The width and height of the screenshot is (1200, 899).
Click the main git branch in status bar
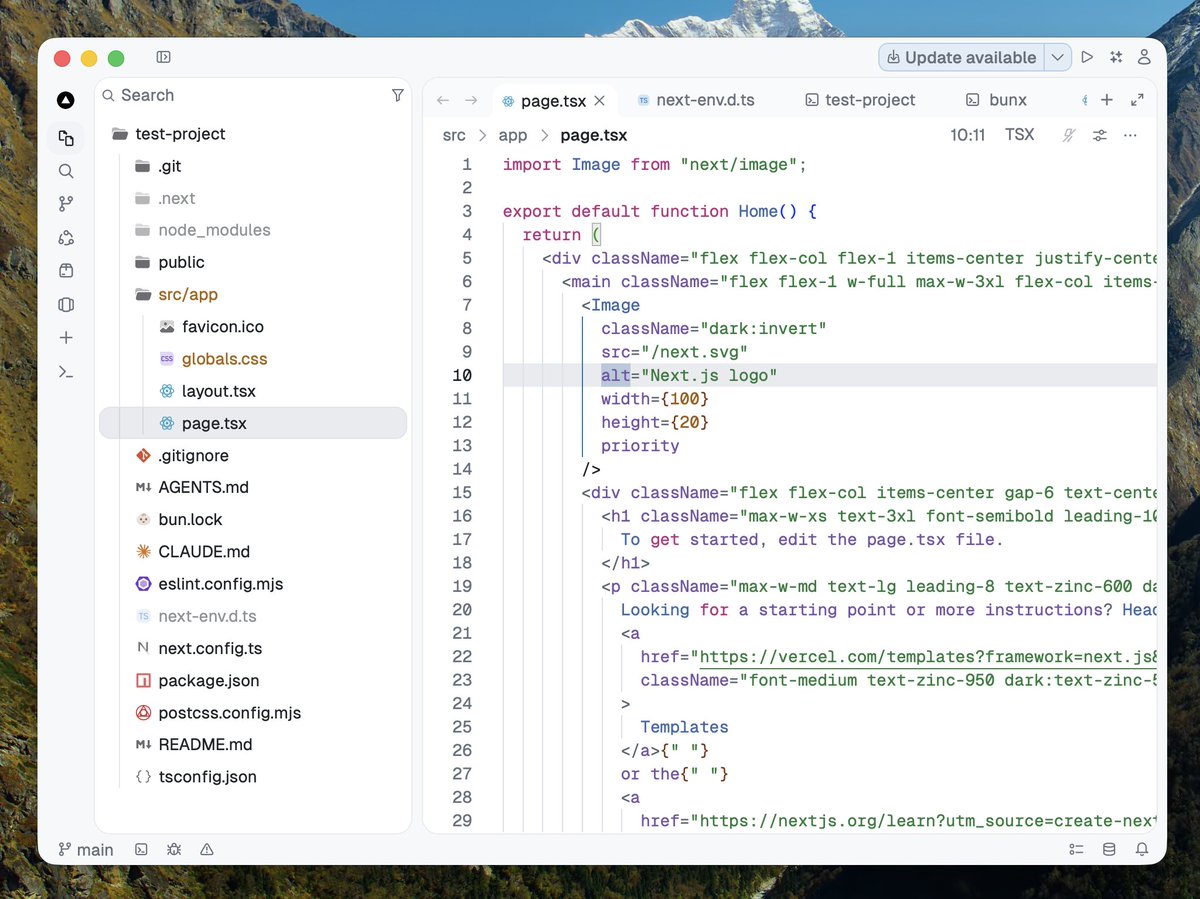pyautogui.click(x=86, y=849)
